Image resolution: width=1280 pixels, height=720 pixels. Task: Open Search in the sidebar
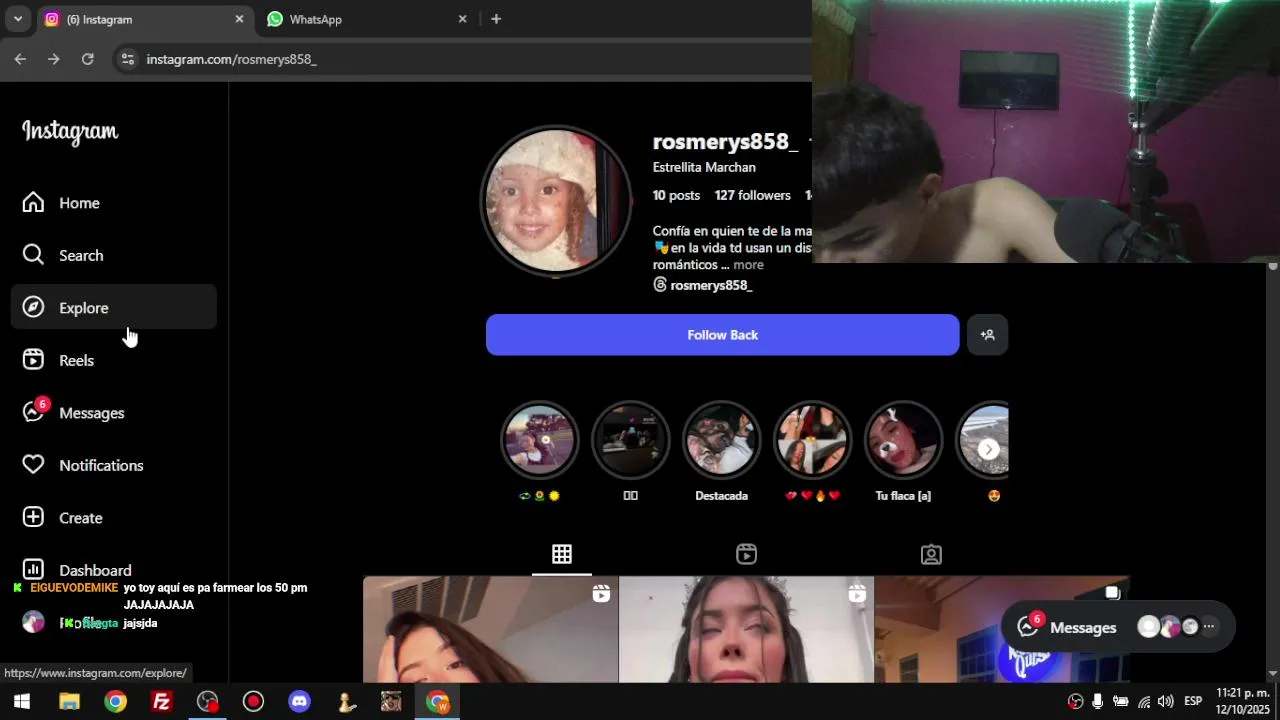point(114,255)
